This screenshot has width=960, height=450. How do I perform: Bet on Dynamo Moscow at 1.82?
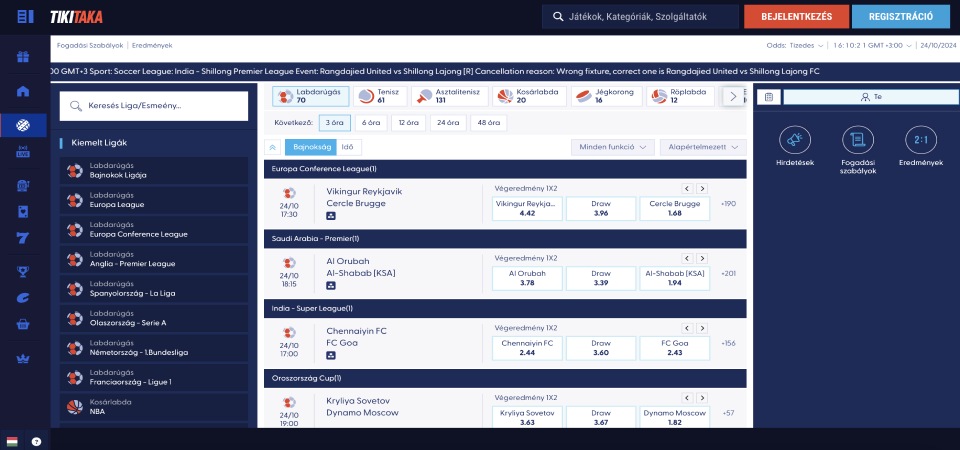point(675,418)
